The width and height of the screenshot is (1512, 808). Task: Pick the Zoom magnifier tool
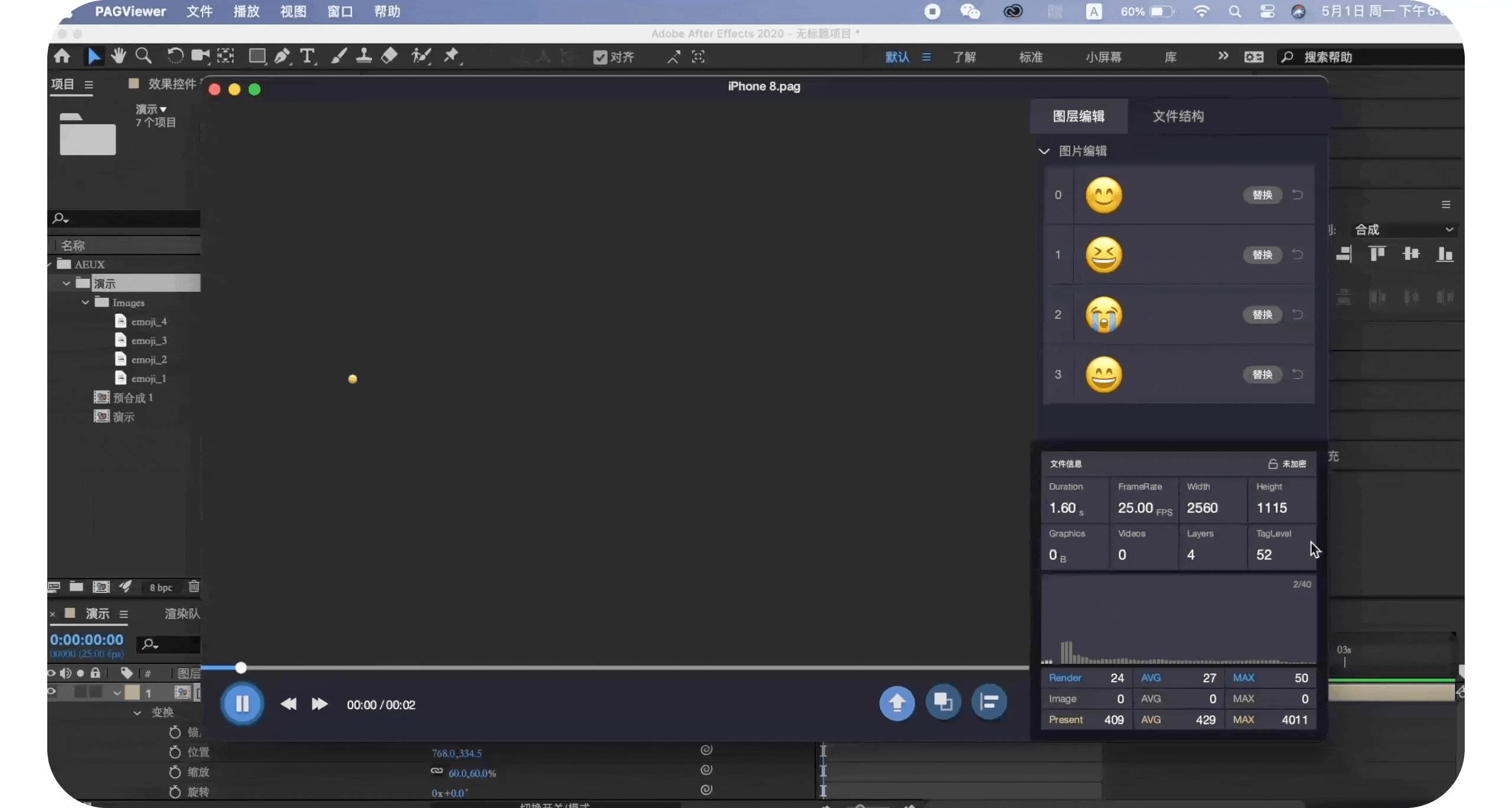point(143,56)
